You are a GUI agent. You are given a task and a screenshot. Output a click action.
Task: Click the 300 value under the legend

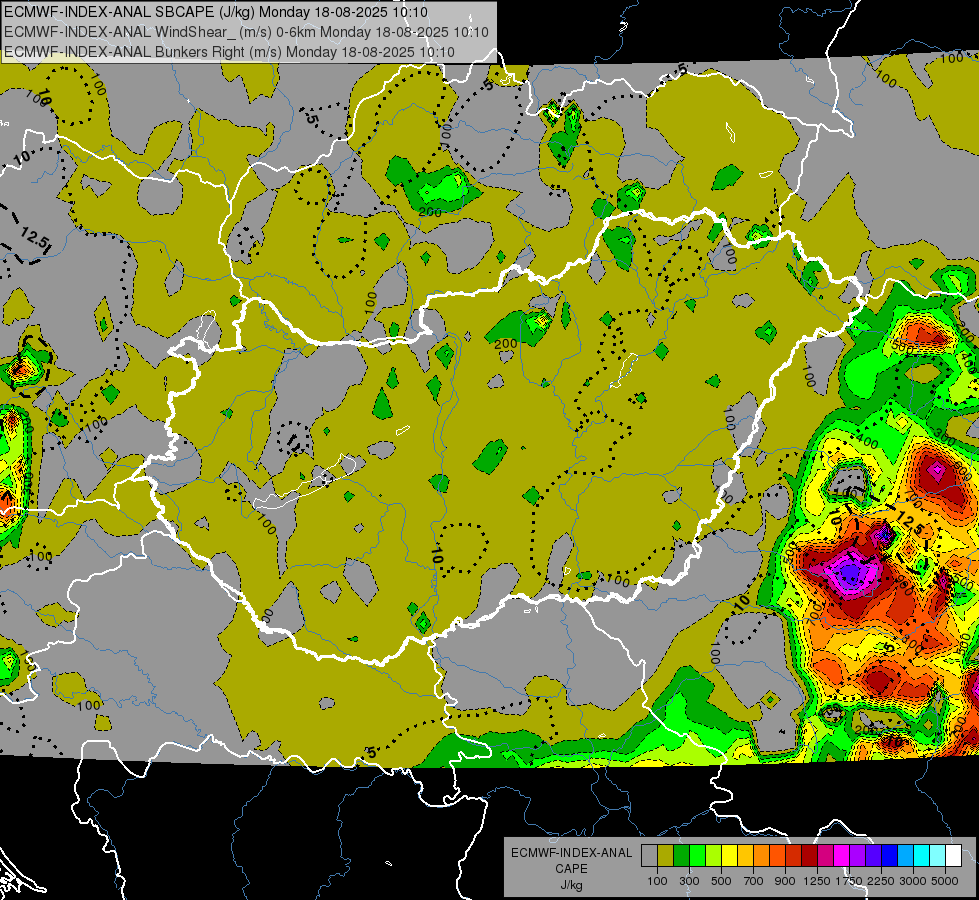[689, 881]
